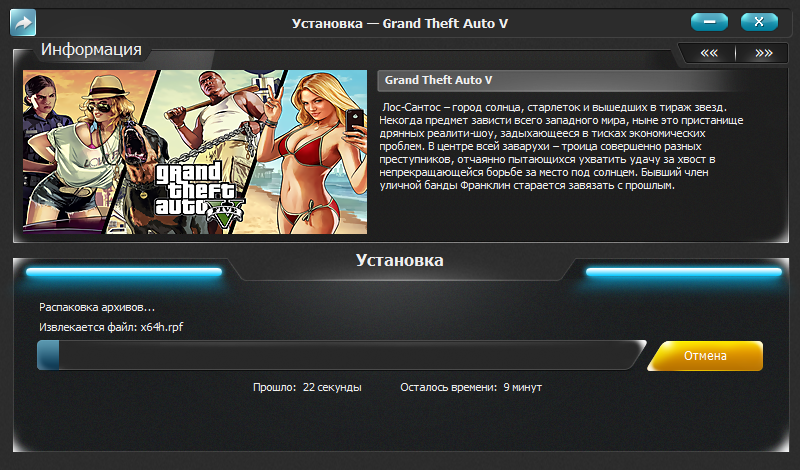Cancel installation with the Отмена button
This screenshot has height=470, width=800.
(705, 356)
